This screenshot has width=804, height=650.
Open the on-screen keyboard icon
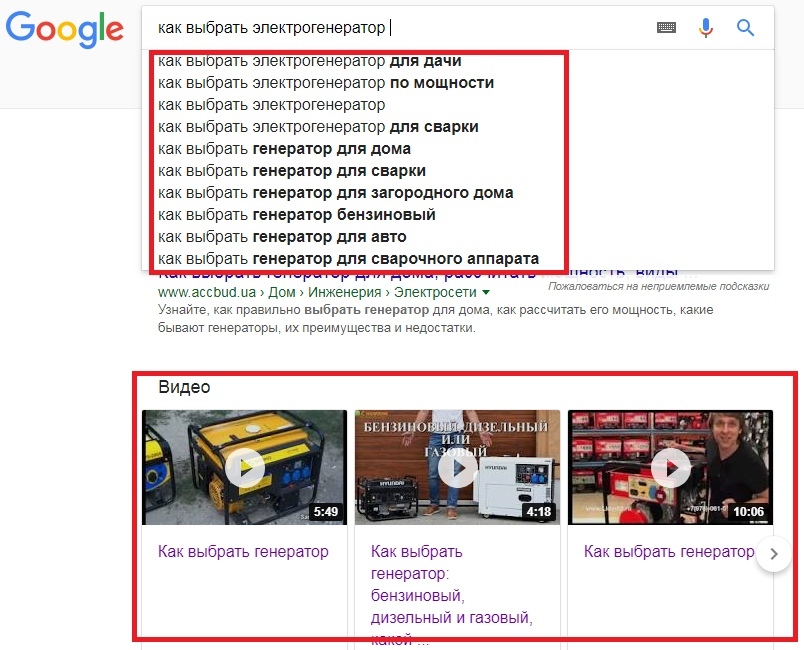pyautogui.click(x=666, y=28)
